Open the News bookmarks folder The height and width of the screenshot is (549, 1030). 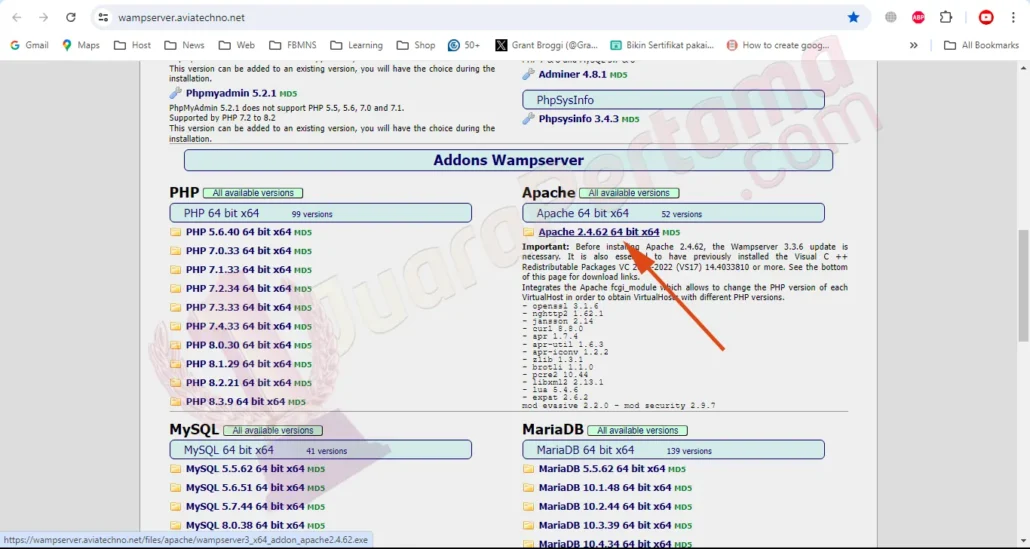[185, 45]
